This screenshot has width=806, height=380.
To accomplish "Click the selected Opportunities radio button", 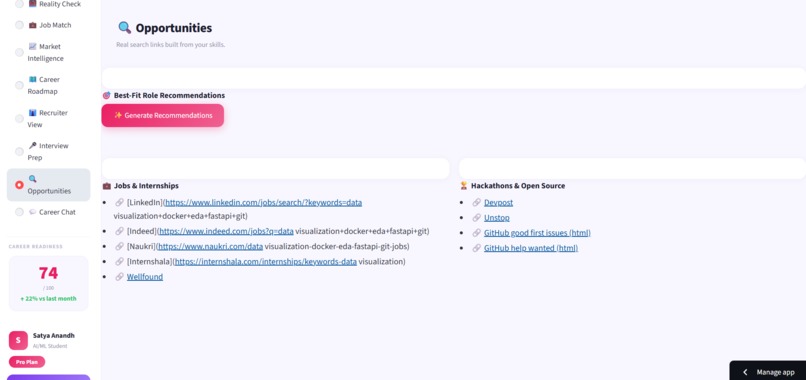I will click(19, 185).
